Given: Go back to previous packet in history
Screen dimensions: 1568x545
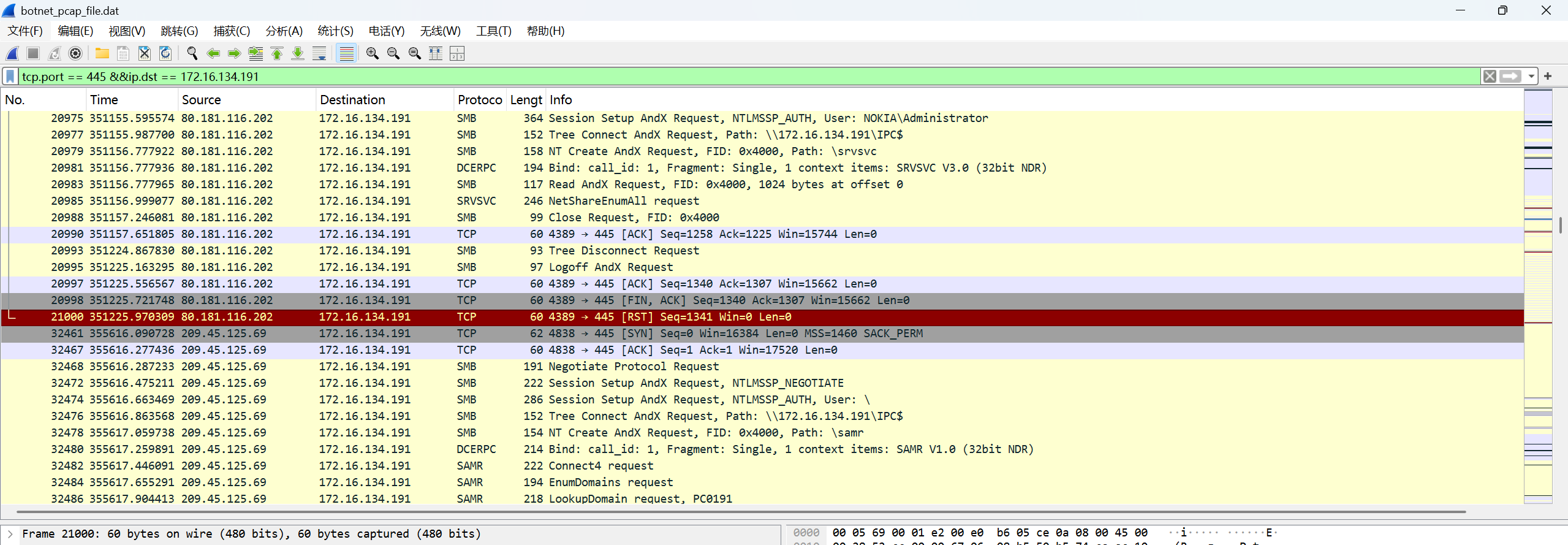Looking at the screenshot, I should click(x=213, y=54).
